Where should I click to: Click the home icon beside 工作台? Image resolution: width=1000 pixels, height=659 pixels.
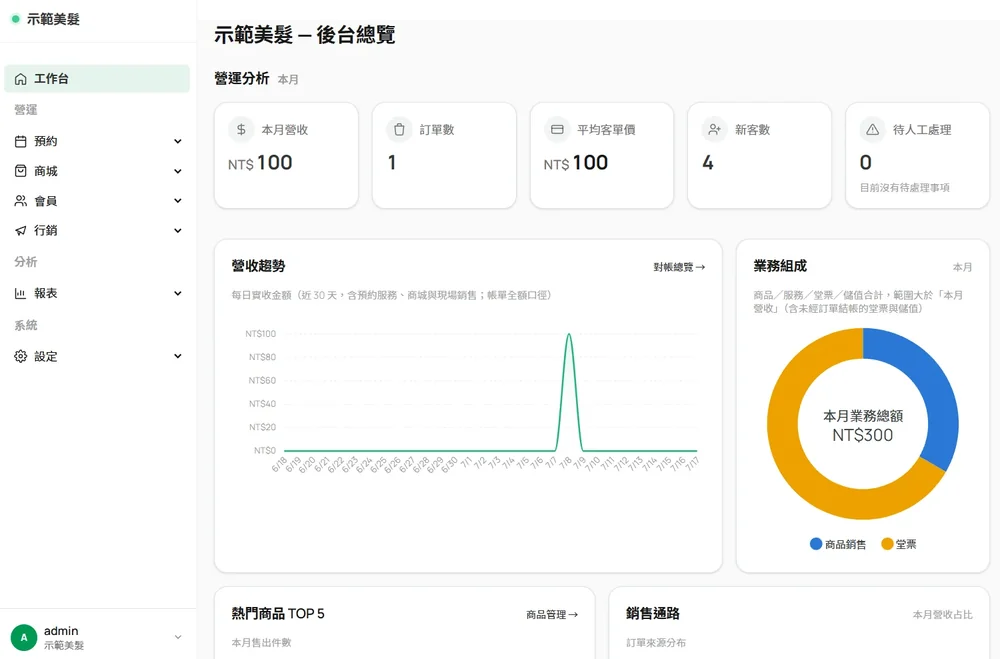pos(20,79)
